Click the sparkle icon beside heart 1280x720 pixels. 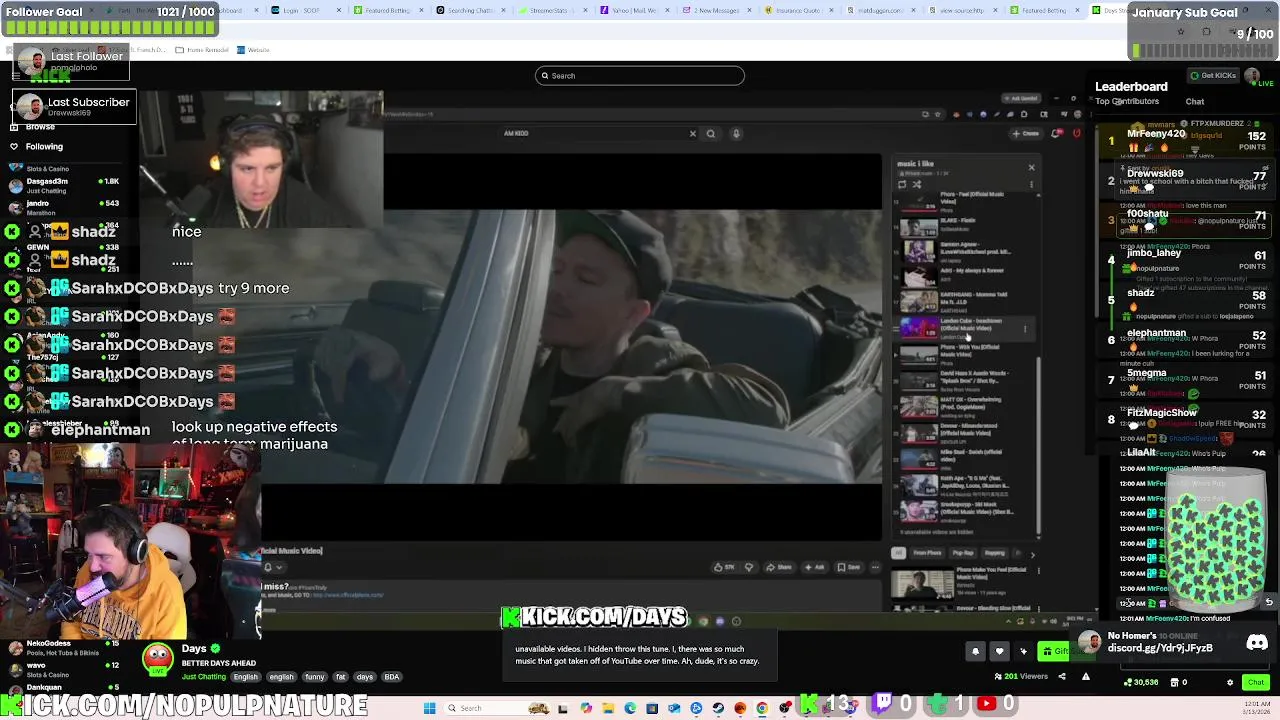(x=1023, y=652)
